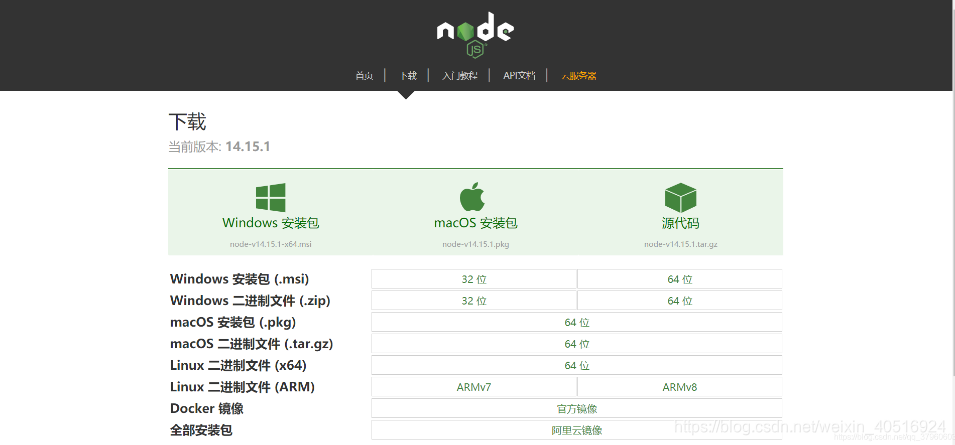Download 64 位 macOS 二进制文件 (.tar.gz)
The height and width of the screenshot is (445, 955).
pyautogui.click(x=577, y=344)
